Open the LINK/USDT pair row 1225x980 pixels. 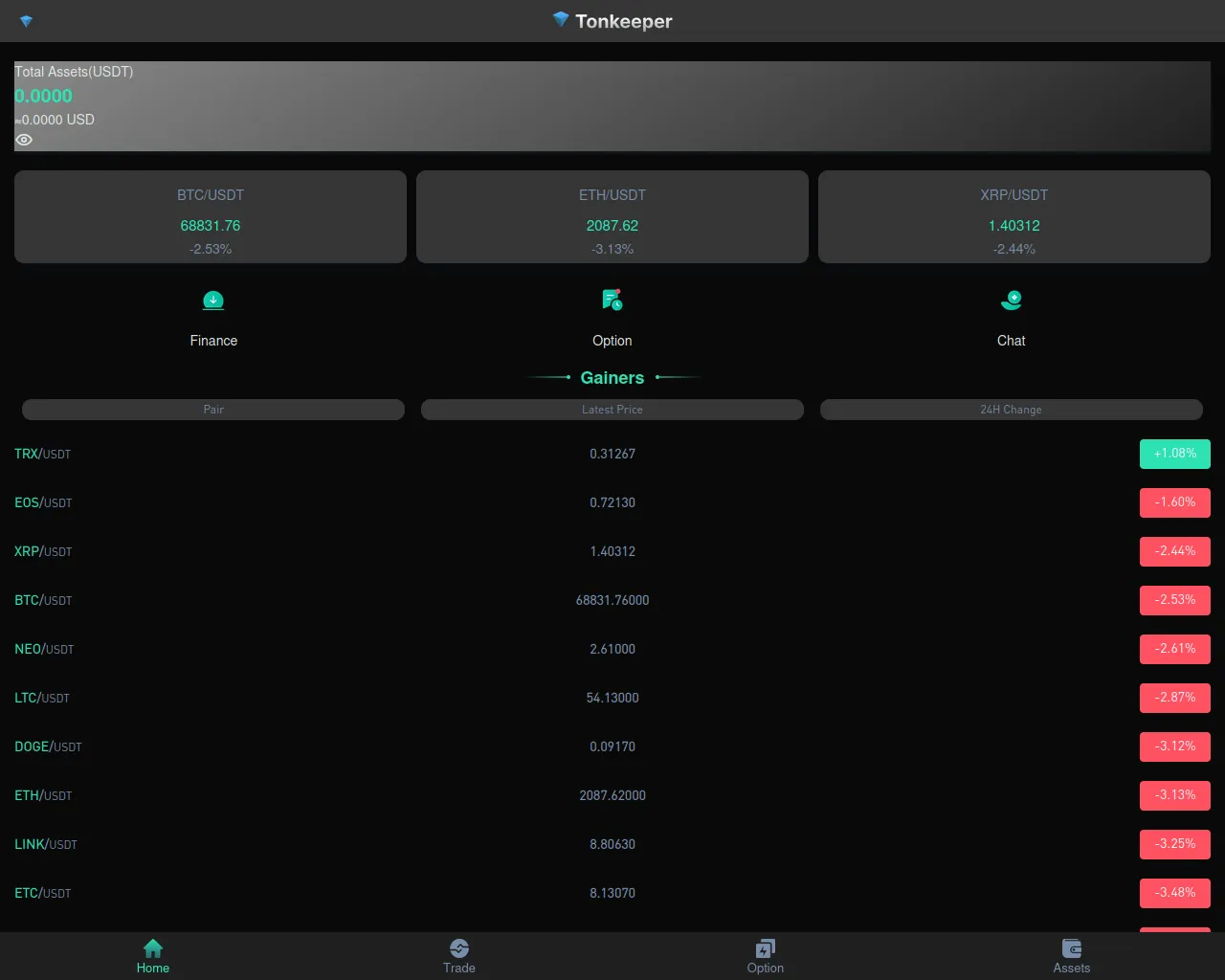pos(46,844)
